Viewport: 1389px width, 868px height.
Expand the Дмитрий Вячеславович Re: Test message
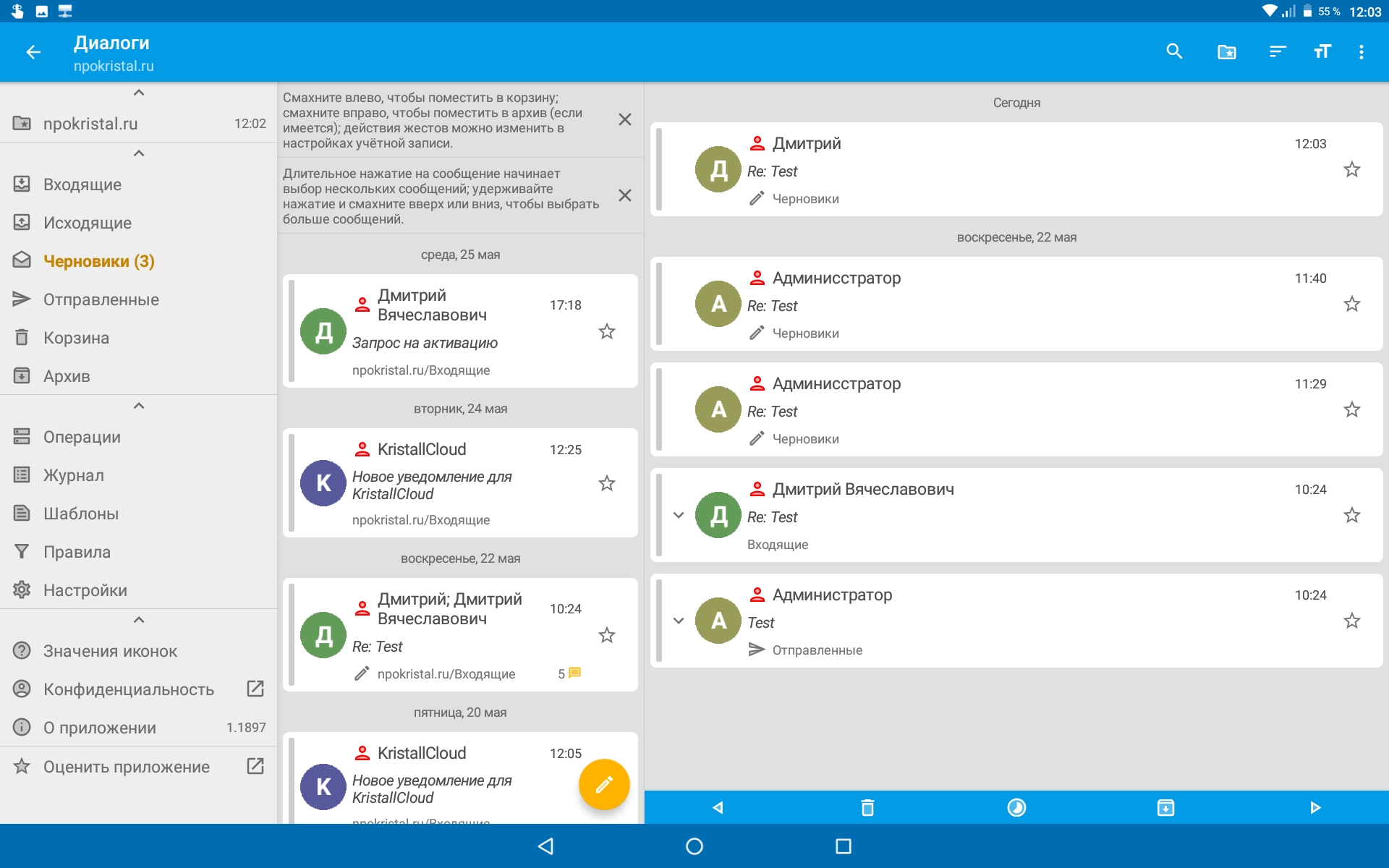point(679,515)
